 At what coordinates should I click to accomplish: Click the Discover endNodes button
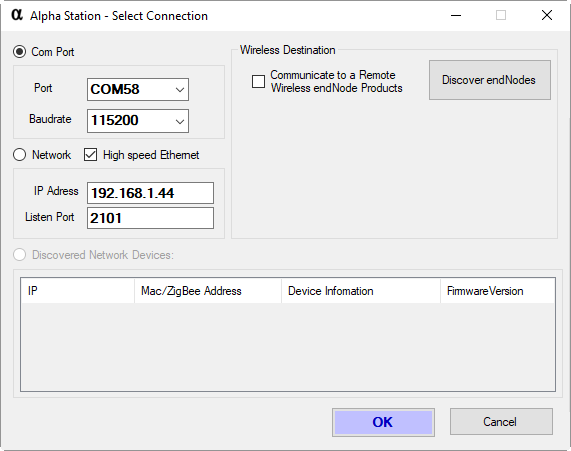pyautogui.click(x=489, y=80)
